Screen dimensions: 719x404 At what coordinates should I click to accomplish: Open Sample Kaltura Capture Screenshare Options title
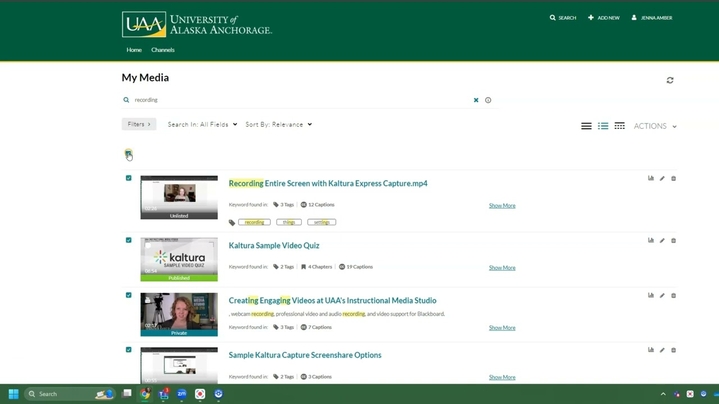pyautogui.click(x=305, y=355)
